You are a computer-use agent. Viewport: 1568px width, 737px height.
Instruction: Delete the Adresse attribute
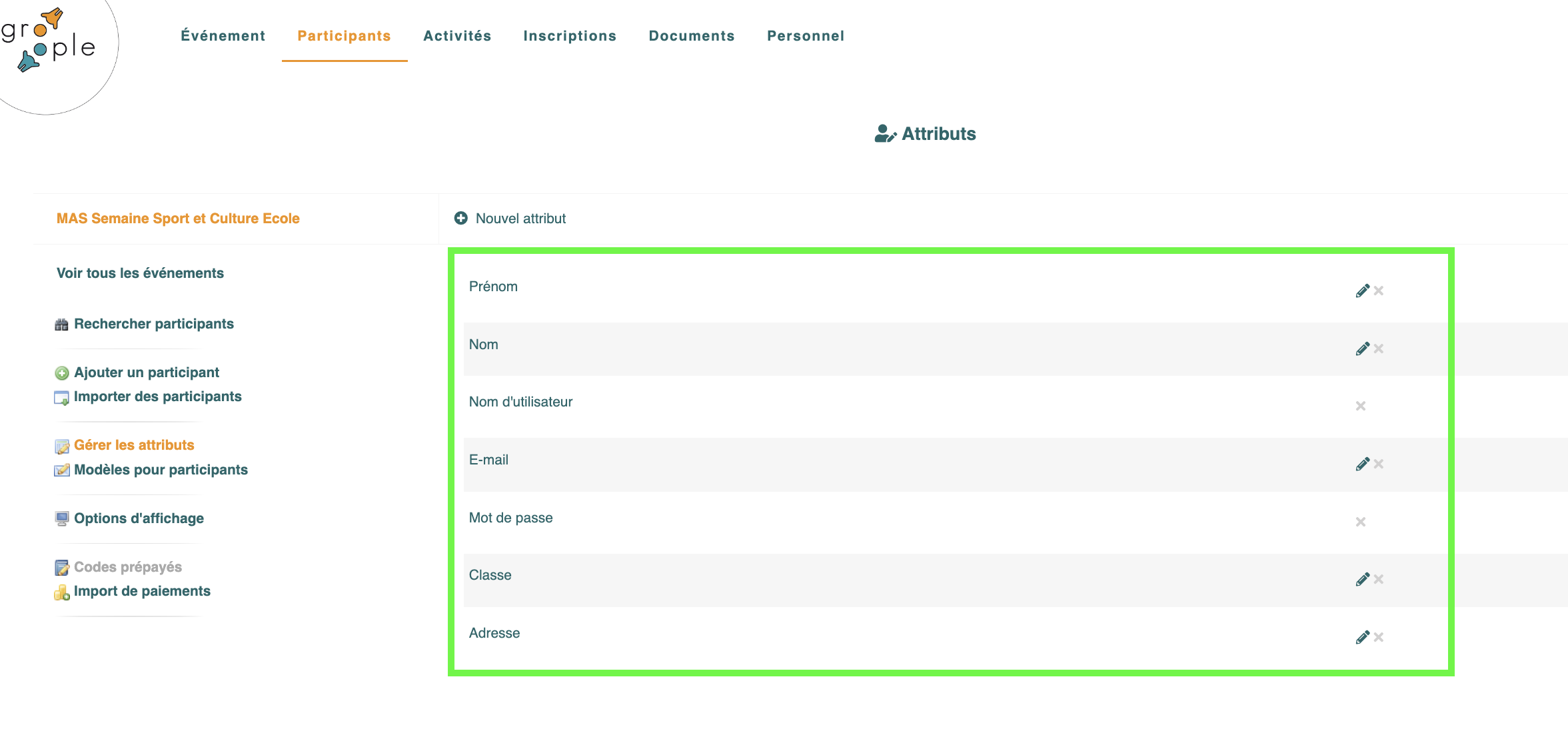(1379, 637)
